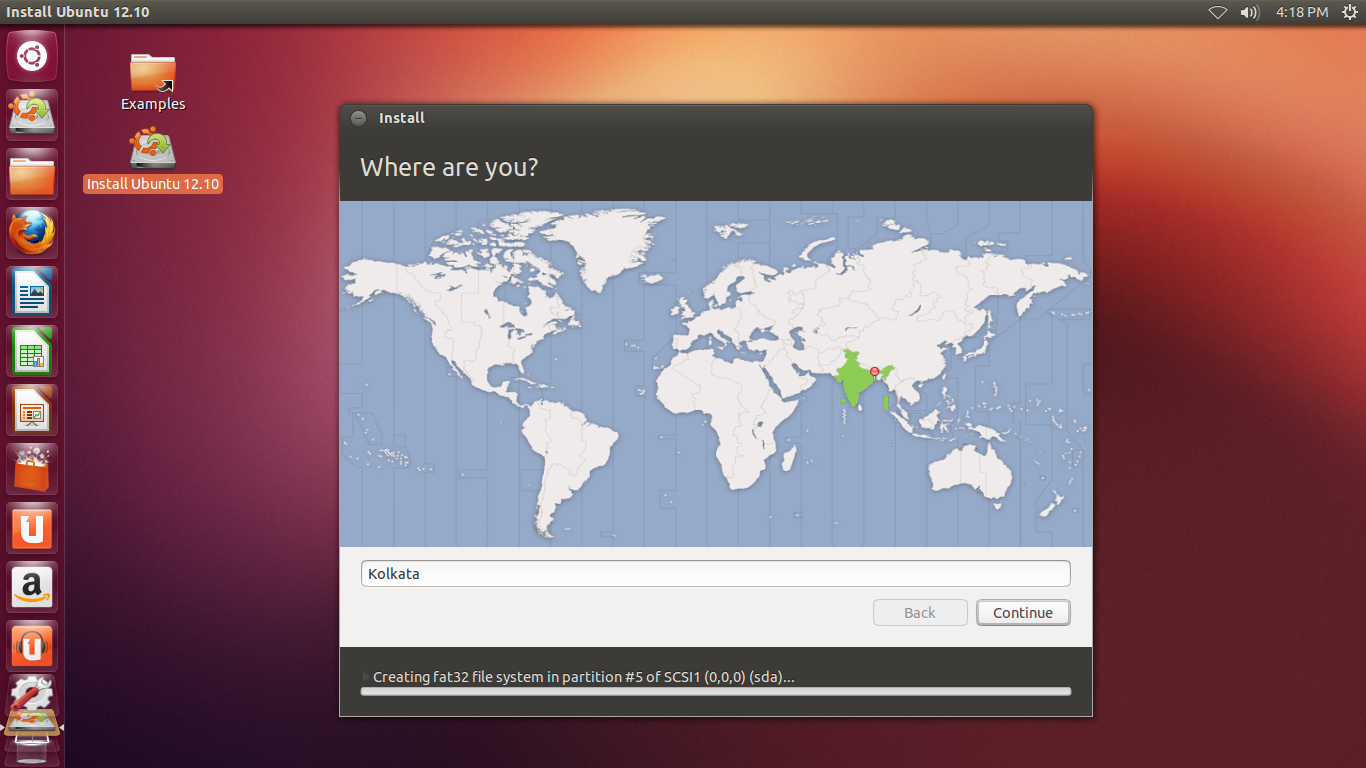This screenshot has height=768, width=1366.
Task: Open the system gear session menu
Action: coord(1349,12)
